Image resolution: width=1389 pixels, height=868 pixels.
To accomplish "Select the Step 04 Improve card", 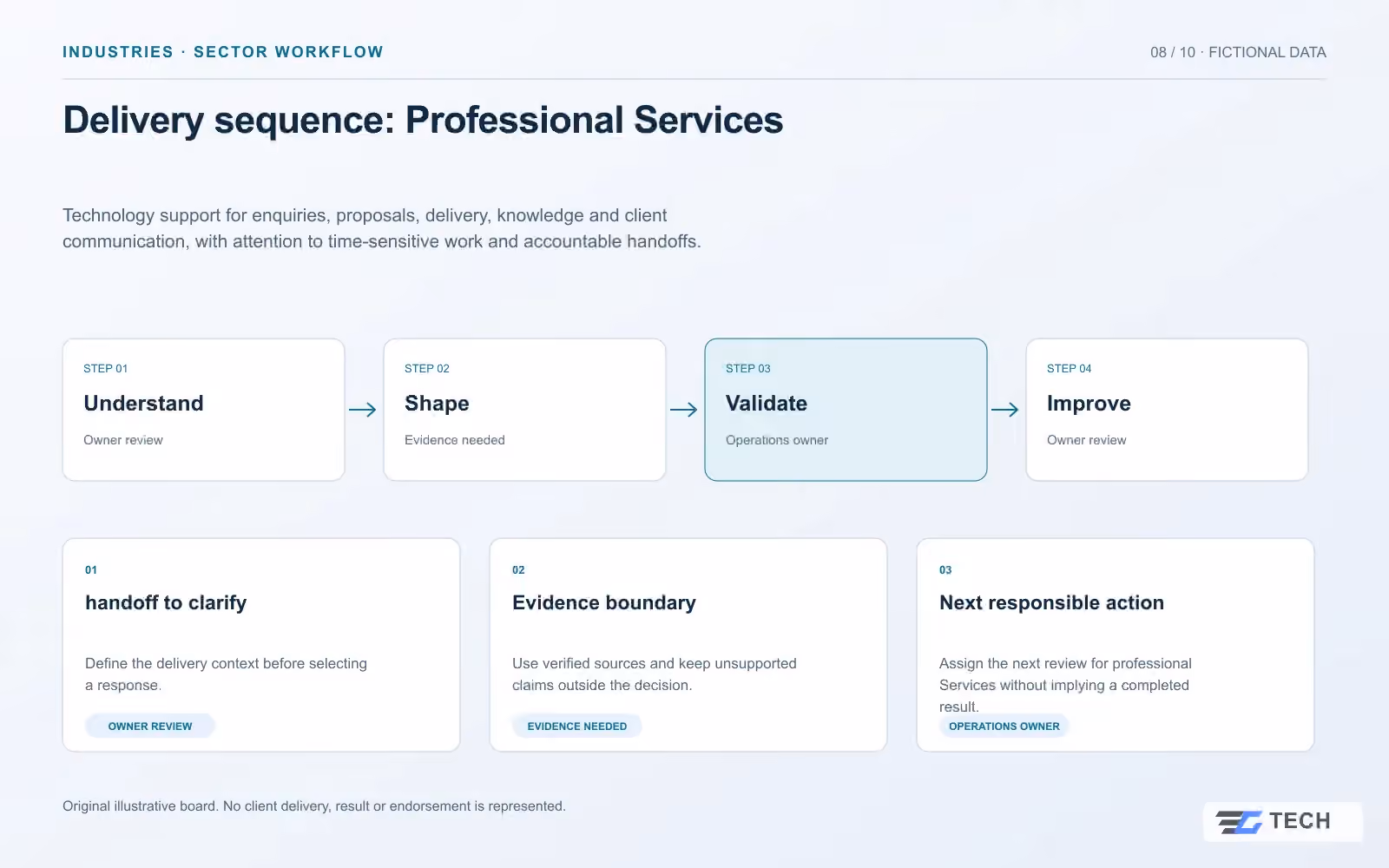I will tap(1168, 410).
